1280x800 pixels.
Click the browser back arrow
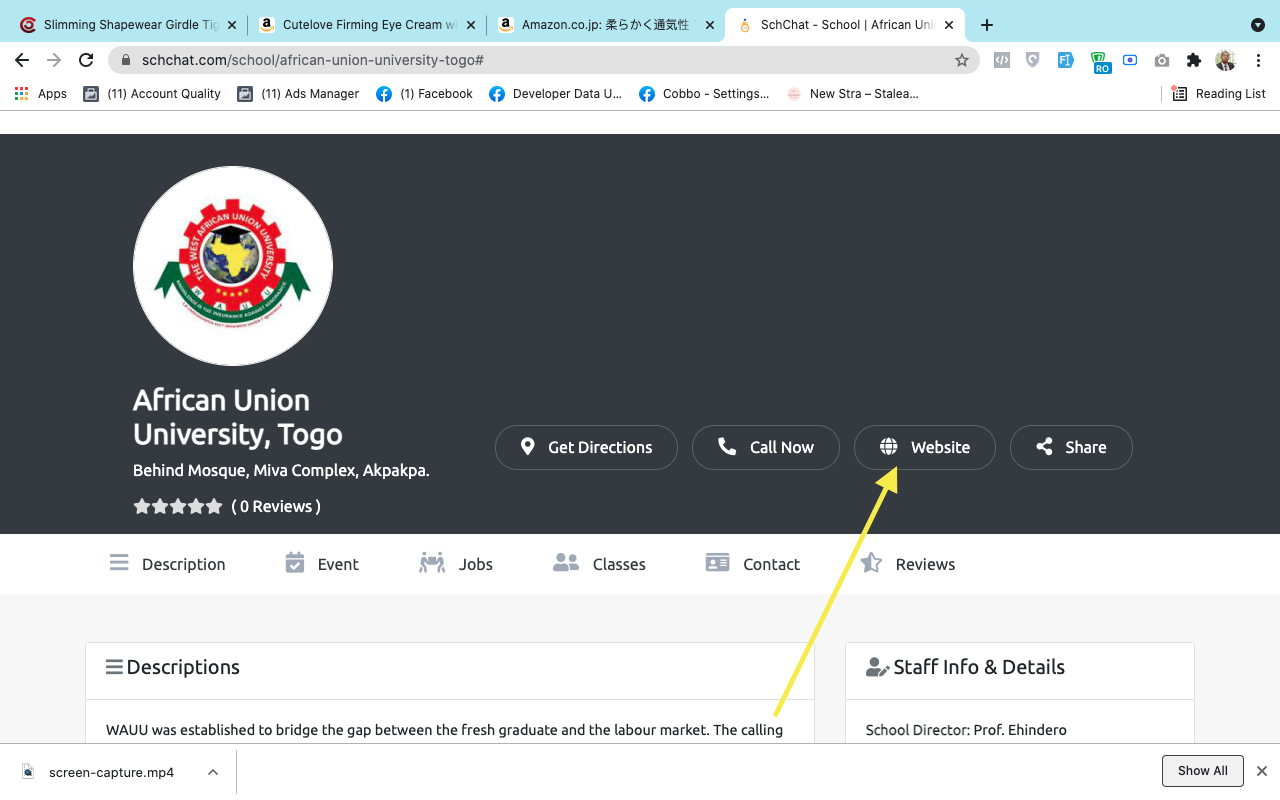click(22, 60)
